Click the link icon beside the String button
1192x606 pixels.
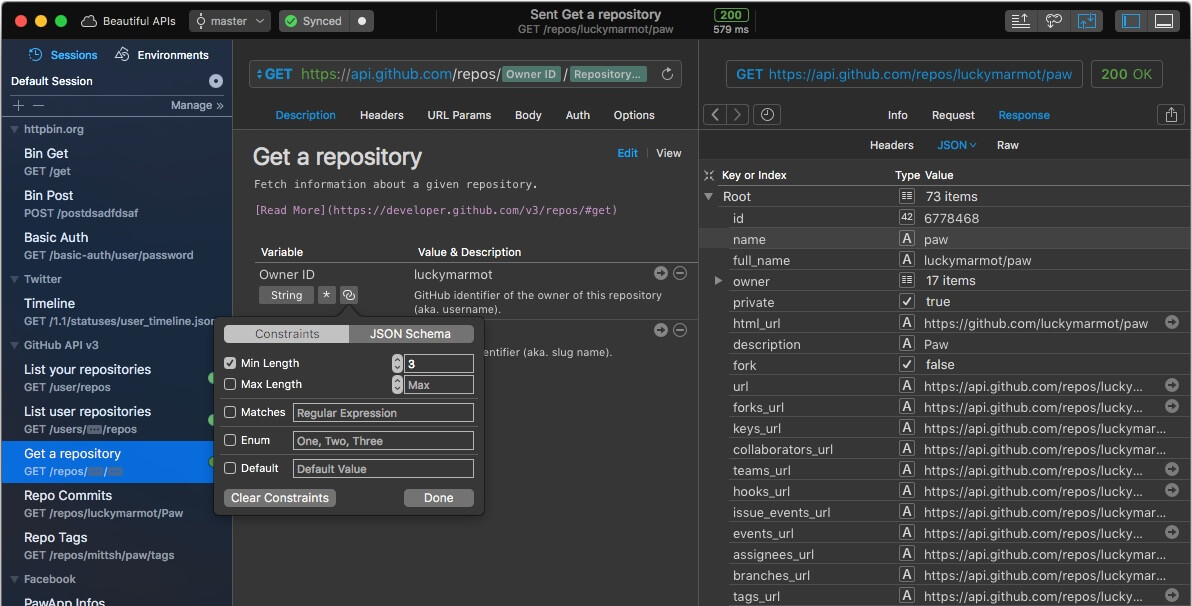click(x=348, y=295)
